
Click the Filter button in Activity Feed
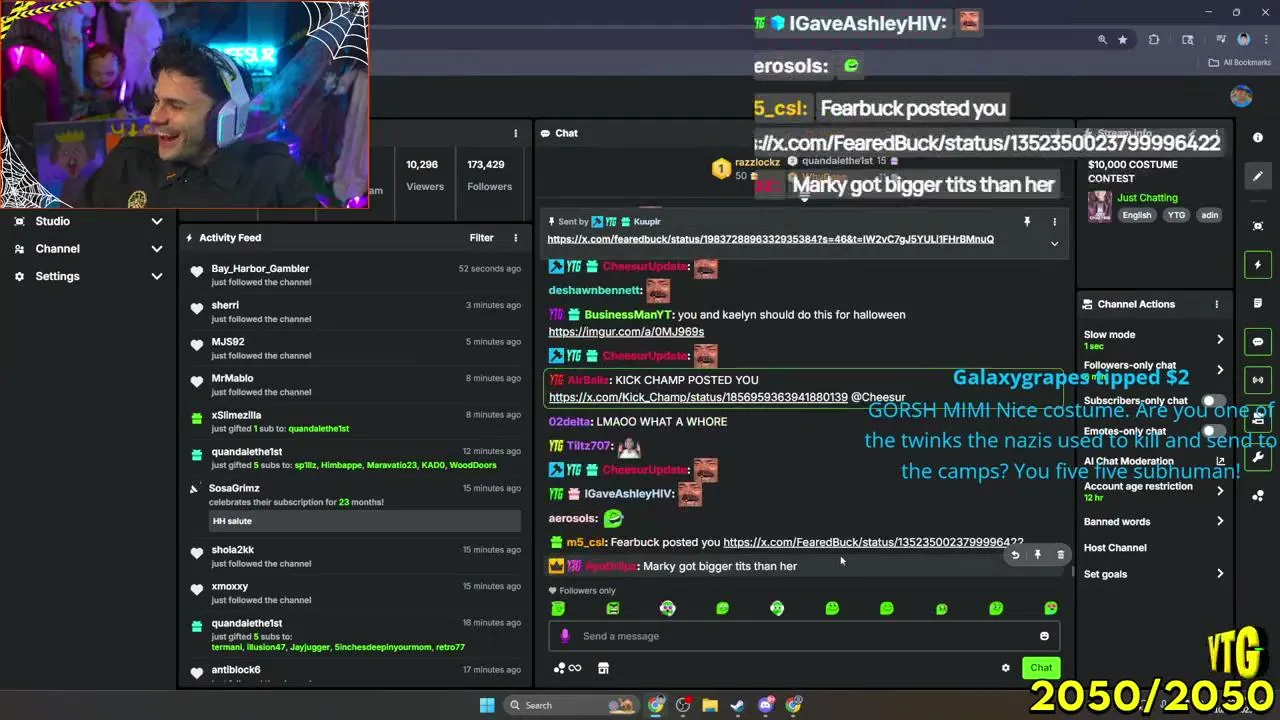(482, 238)
